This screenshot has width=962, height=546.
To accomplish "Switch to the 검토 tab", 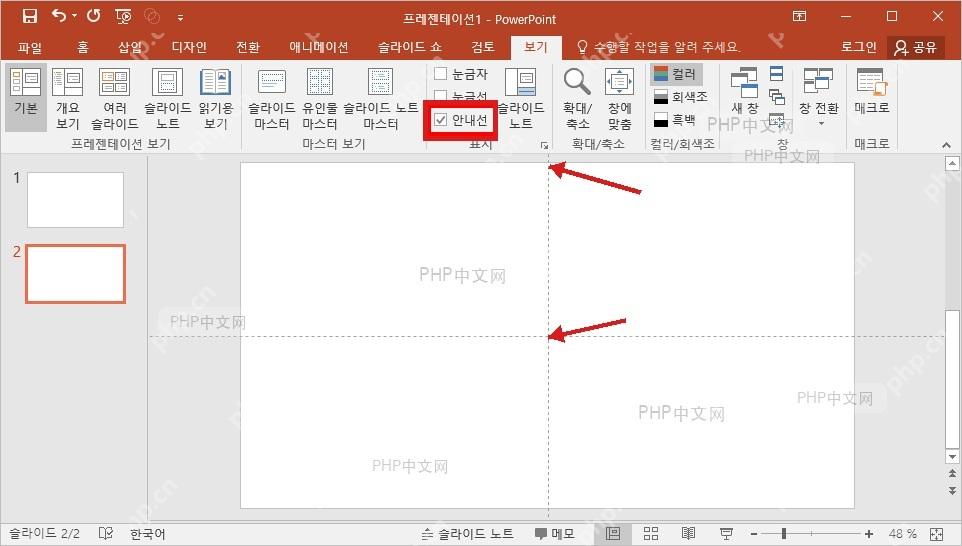I will coord(483,47).
